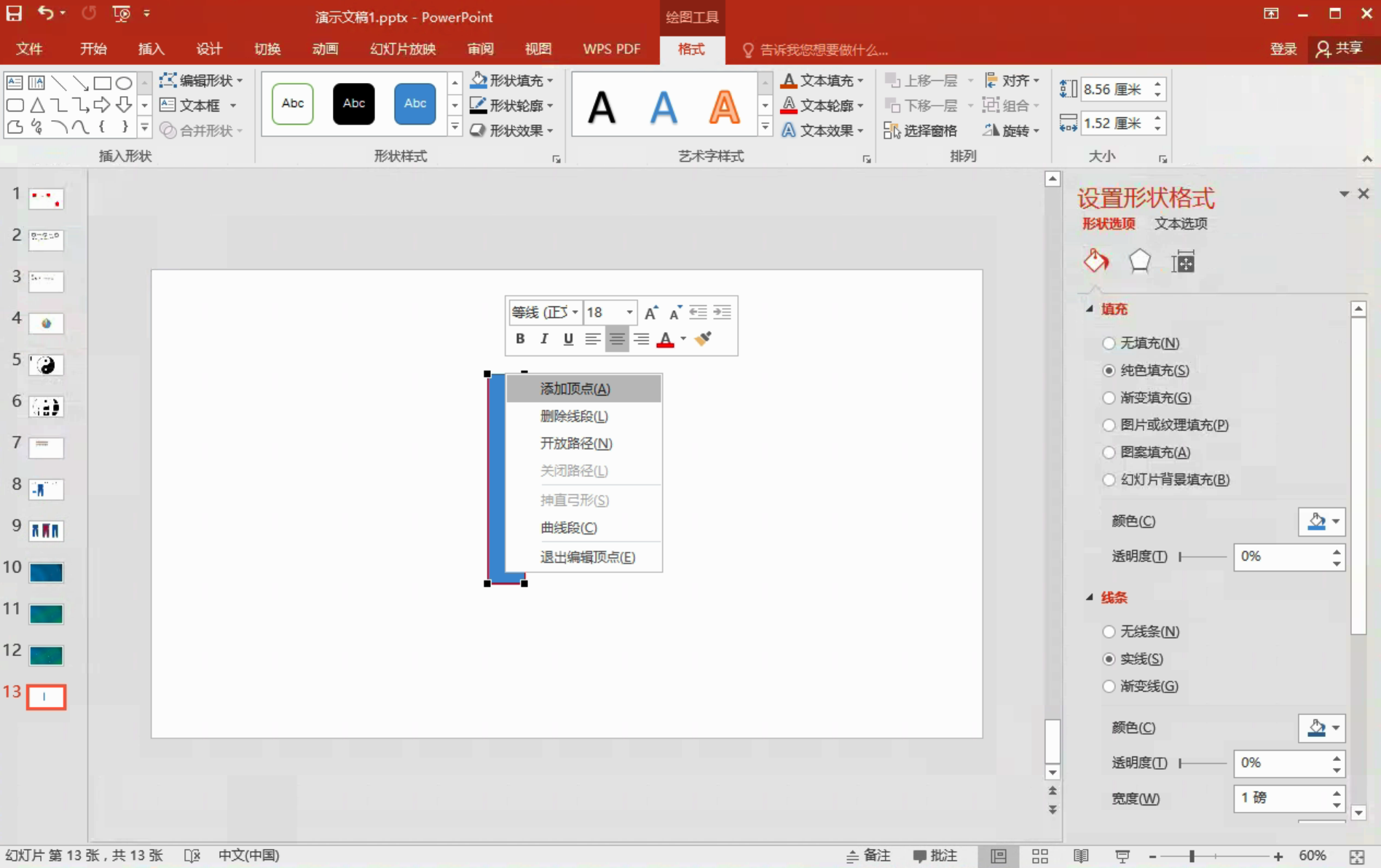Click the 共享 share button

[x=1339, y=49]
